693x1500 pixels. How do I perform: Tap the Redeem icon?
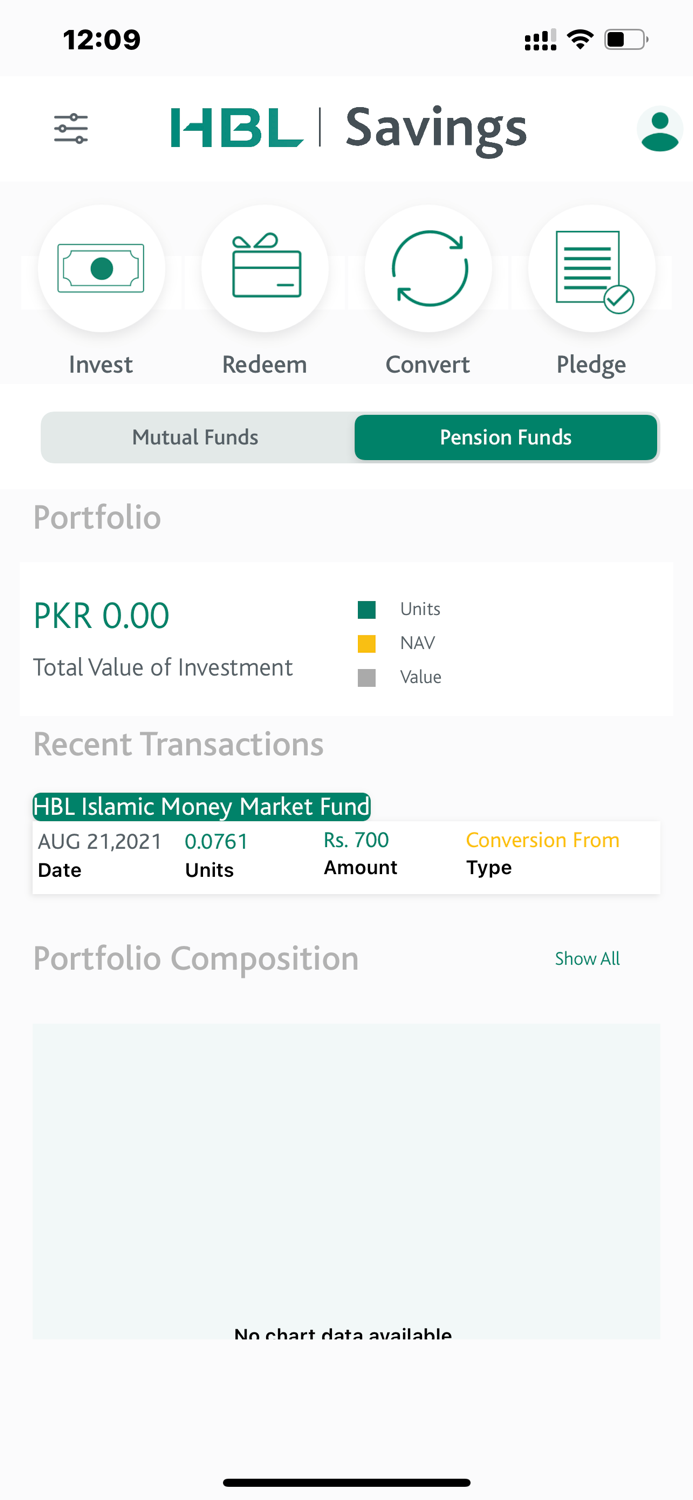265,268
